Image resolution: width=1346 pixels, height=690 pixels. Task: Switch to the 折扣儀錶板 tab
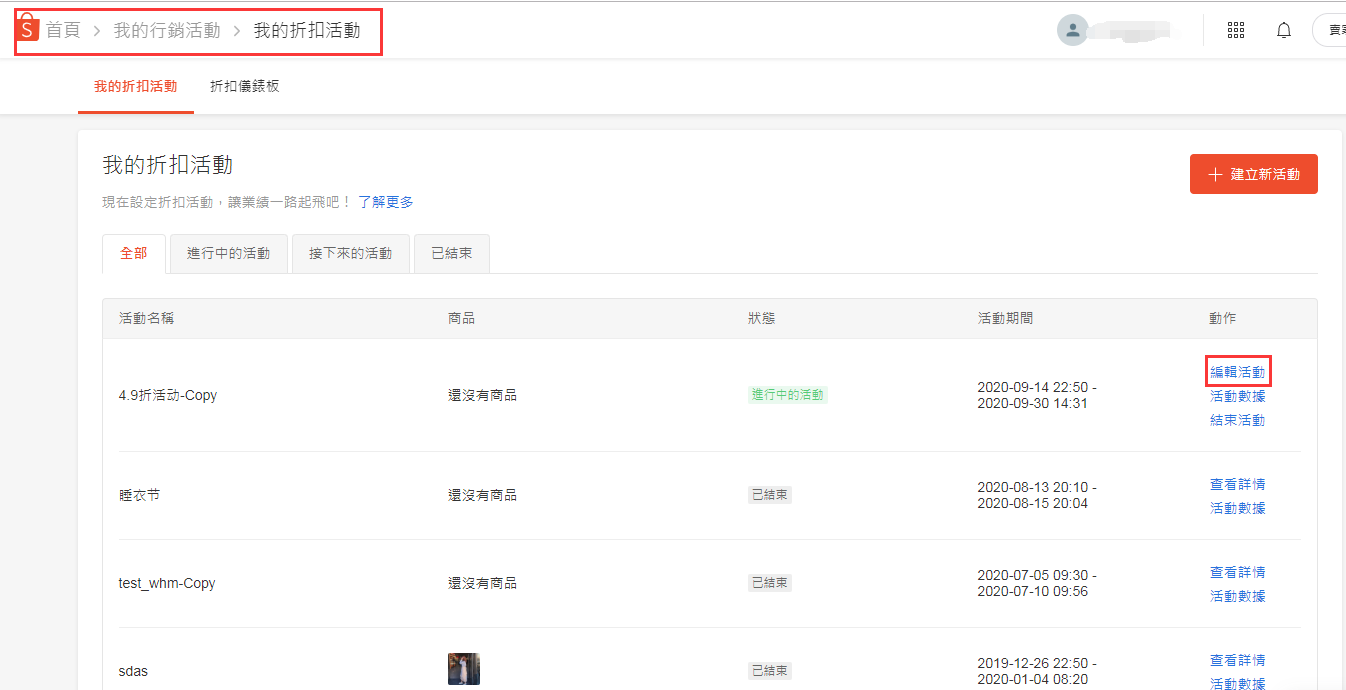245,86
